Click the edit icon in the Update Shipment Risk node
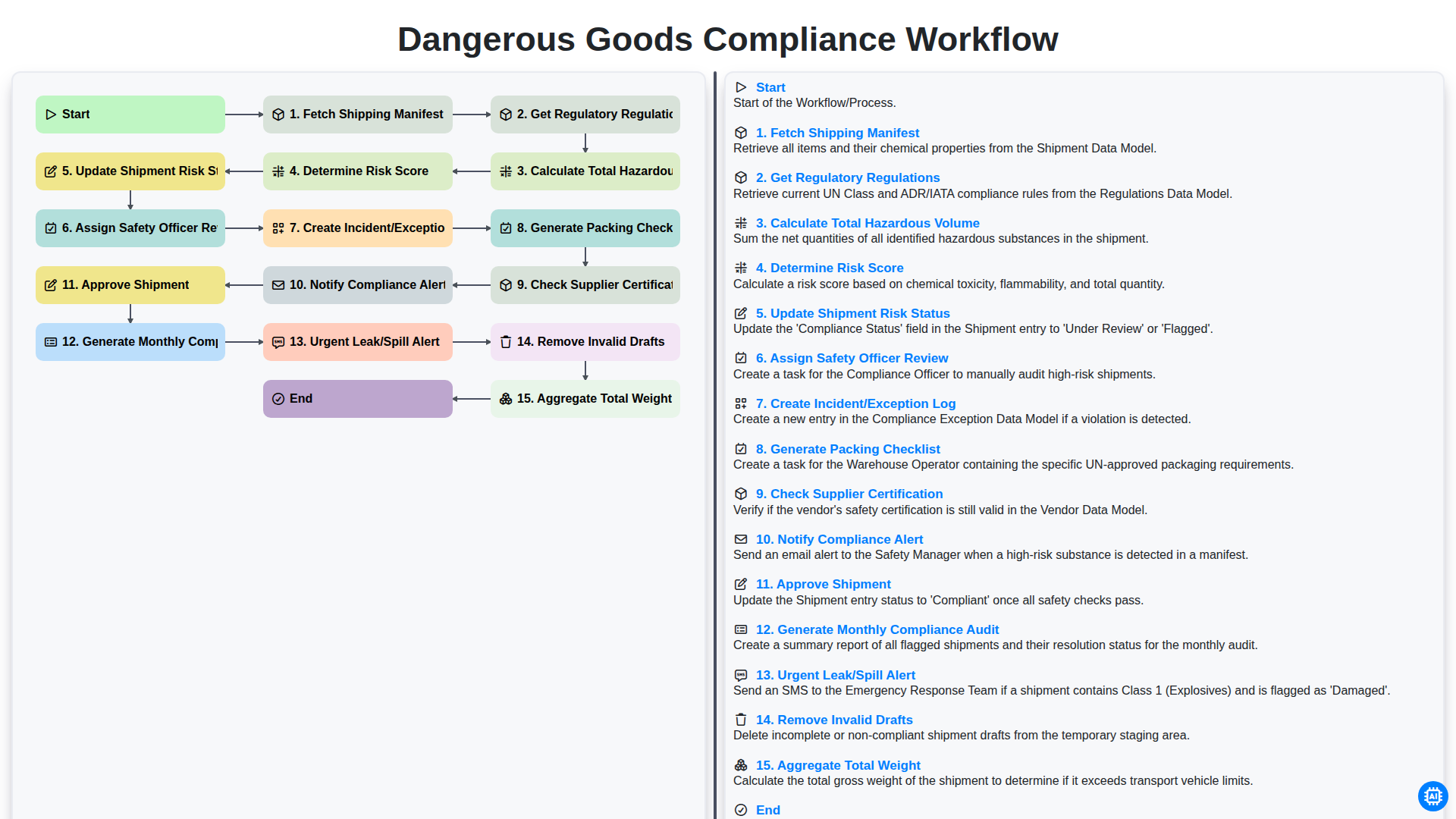This screenshot has height=819, width=1456. click(x=51, y=171)
